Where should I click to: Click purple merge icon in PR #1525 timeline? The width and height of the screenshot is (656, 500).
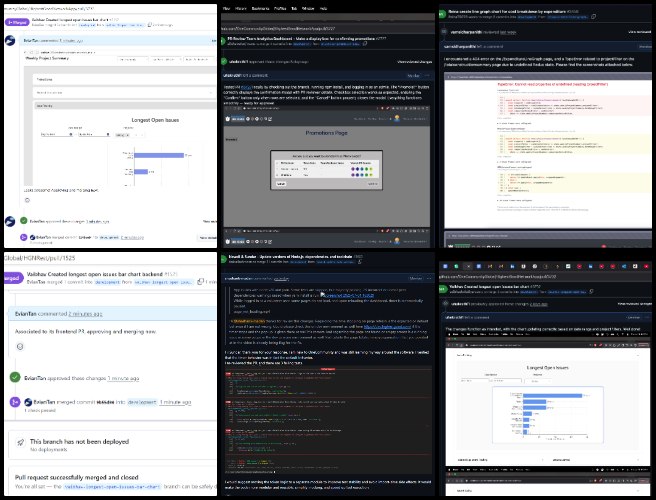[15, 402]
